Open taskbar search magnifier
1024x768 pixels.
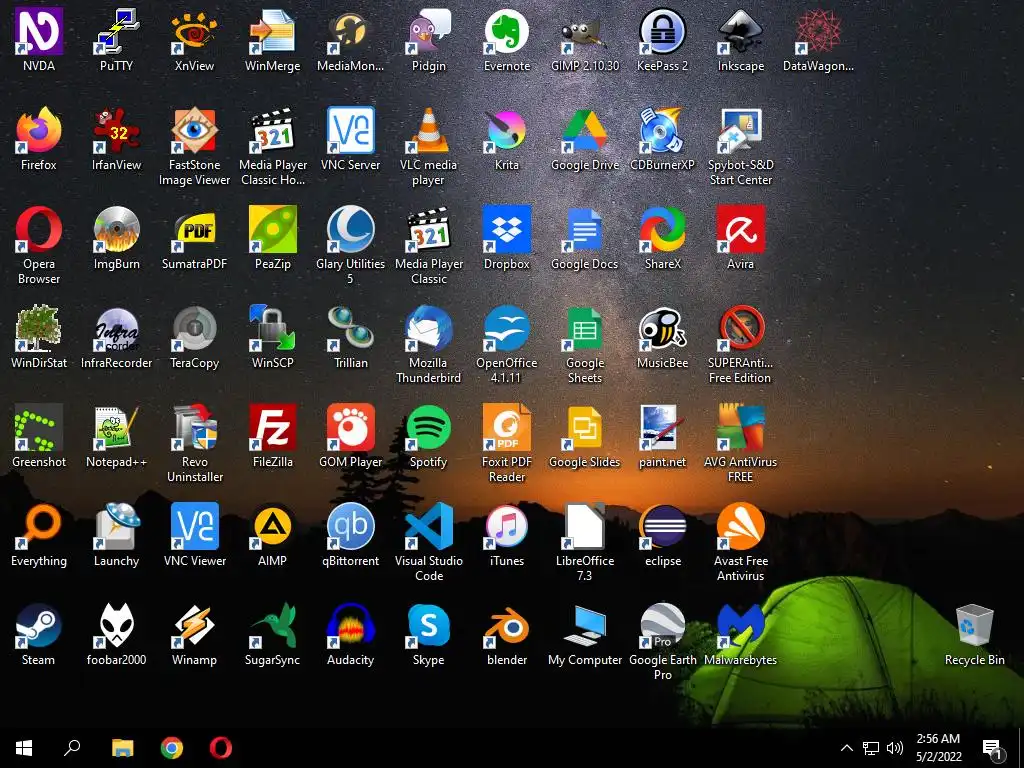[72, 748]
